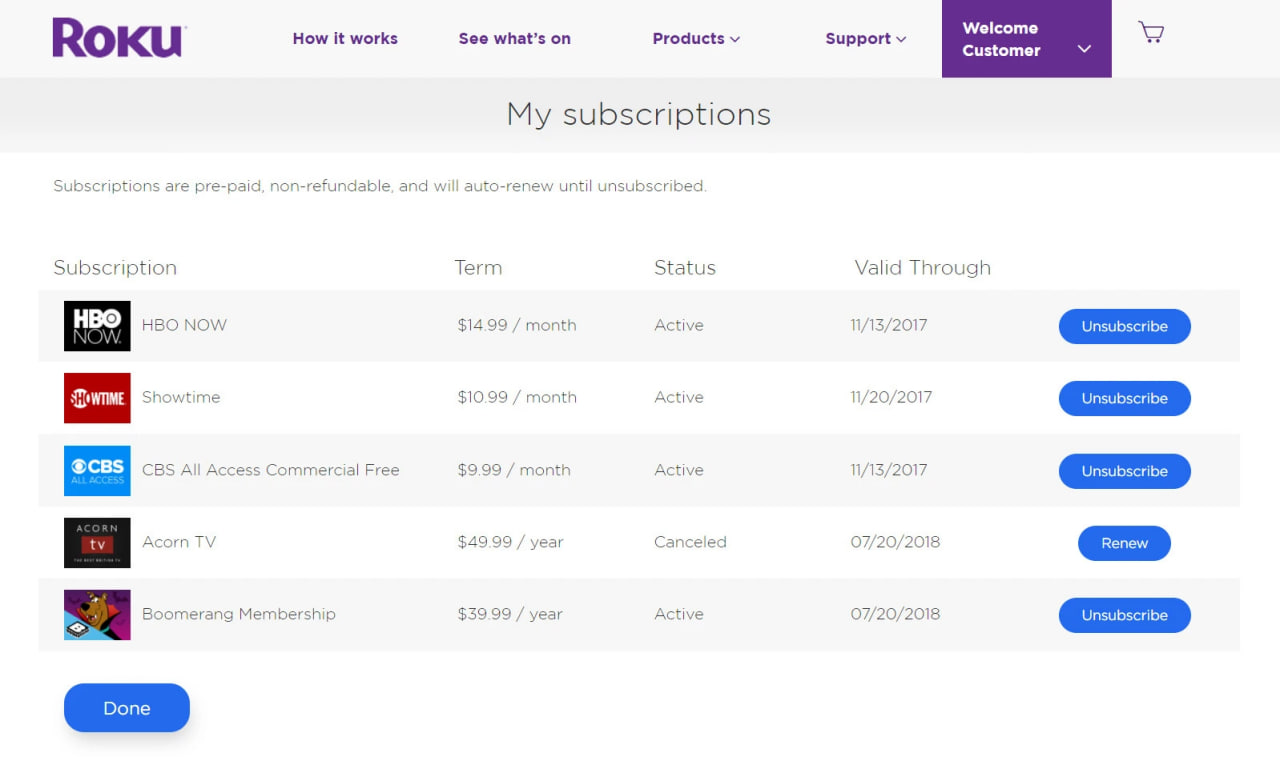1280x757 pixels.
Task: Click HBO NOW's 11/13/2017 date
Action: 889,325
